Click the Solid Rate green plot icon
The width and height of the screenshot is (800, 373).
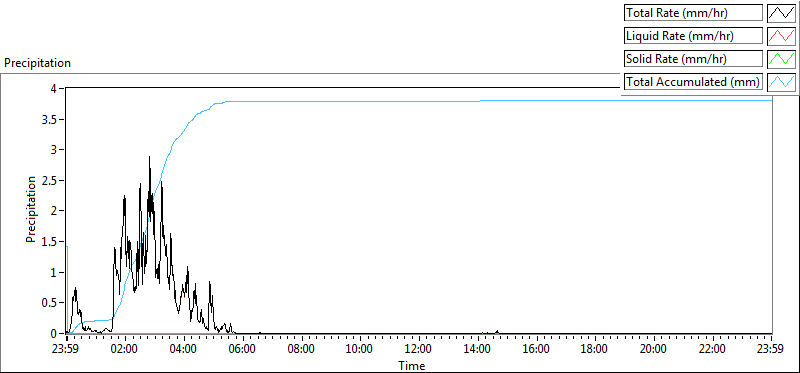[781, 59]
